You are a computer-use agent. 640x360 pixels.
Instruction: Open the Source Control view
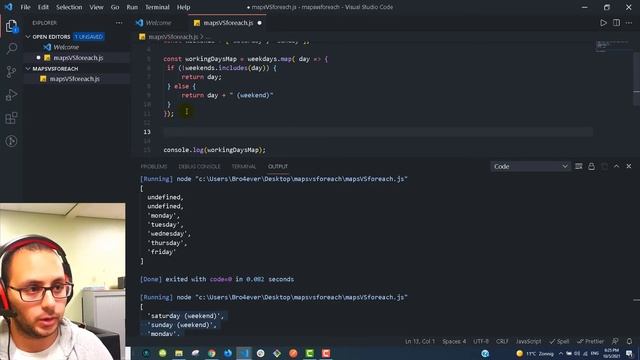11,72
